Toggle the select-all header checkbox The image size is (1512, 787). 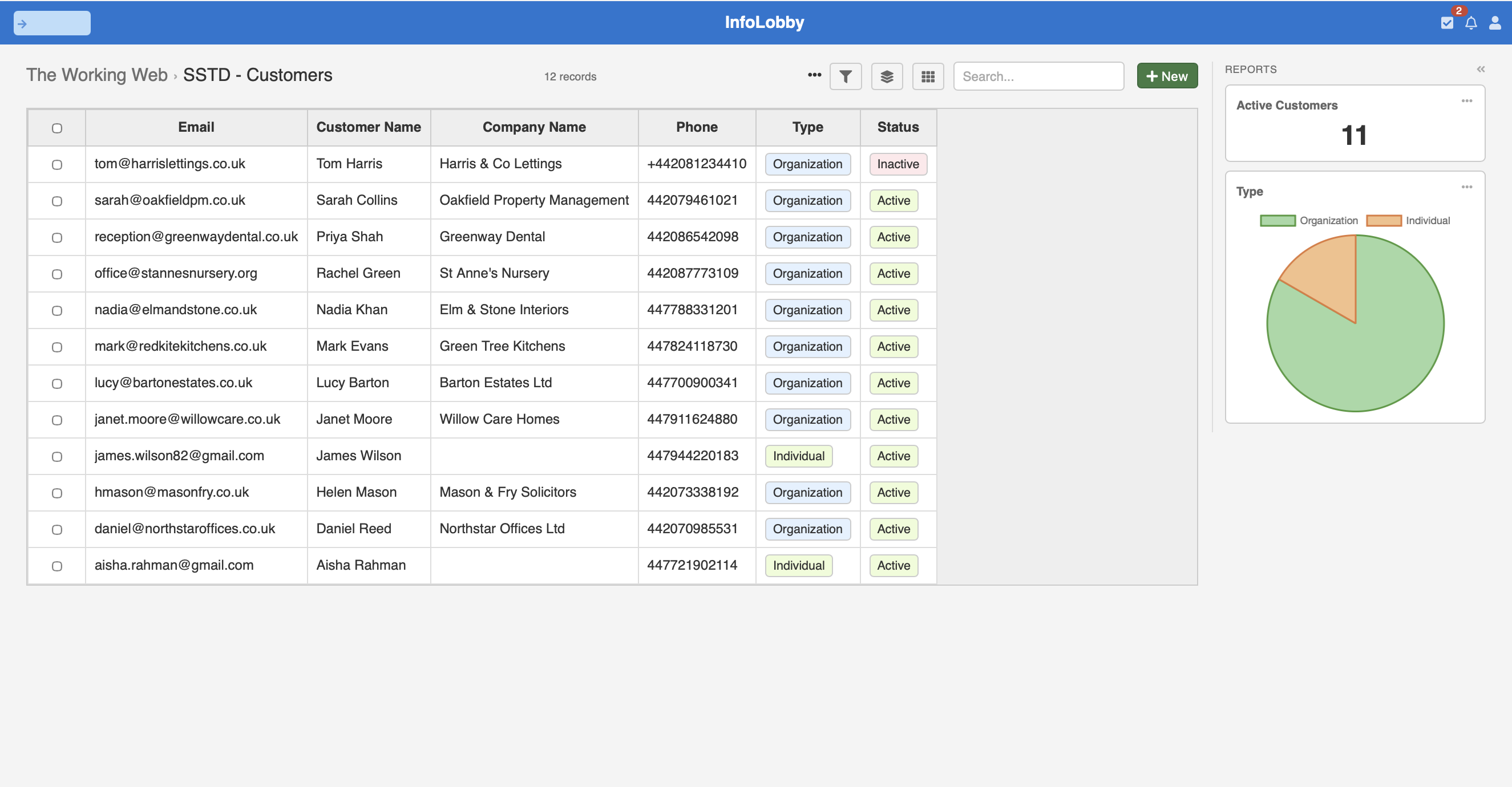point(57,128)
